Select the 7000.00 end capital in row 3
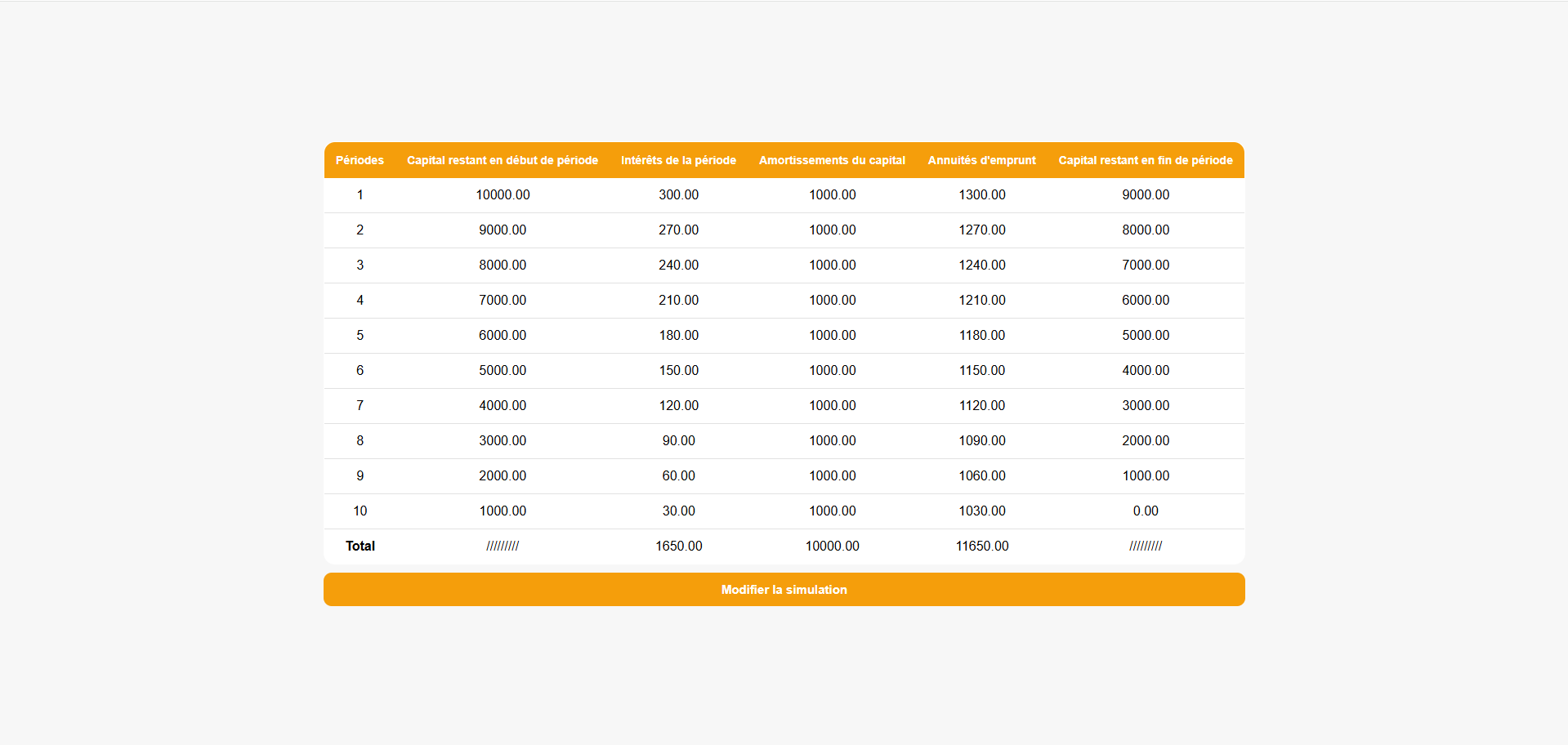The width and height of the screenshot is (1568, 745). tap(1145, 265)
